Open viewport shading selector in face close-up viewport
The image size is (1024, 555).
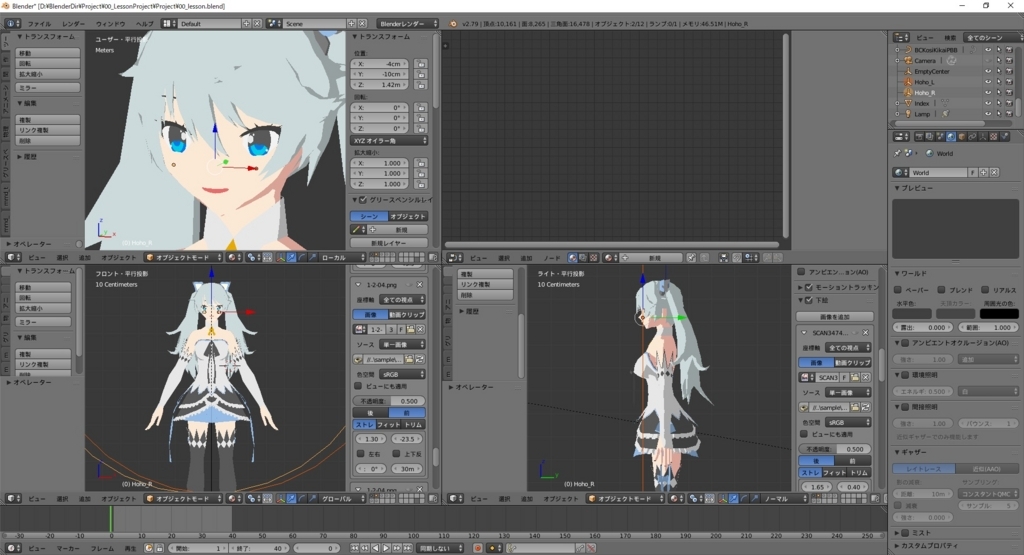tap(232, 257)
